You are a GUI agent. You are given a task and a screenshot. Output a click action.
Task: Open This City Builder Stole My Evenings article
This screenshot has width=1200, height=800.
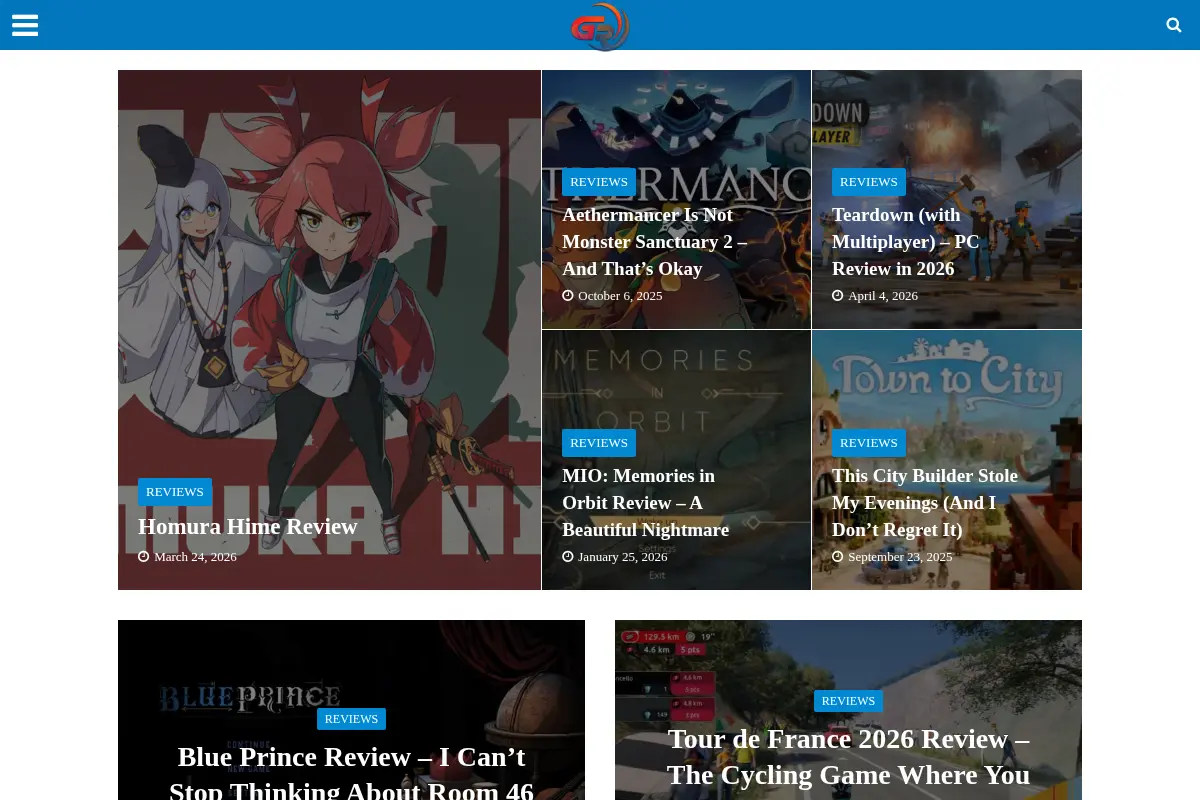click(925, 503)
